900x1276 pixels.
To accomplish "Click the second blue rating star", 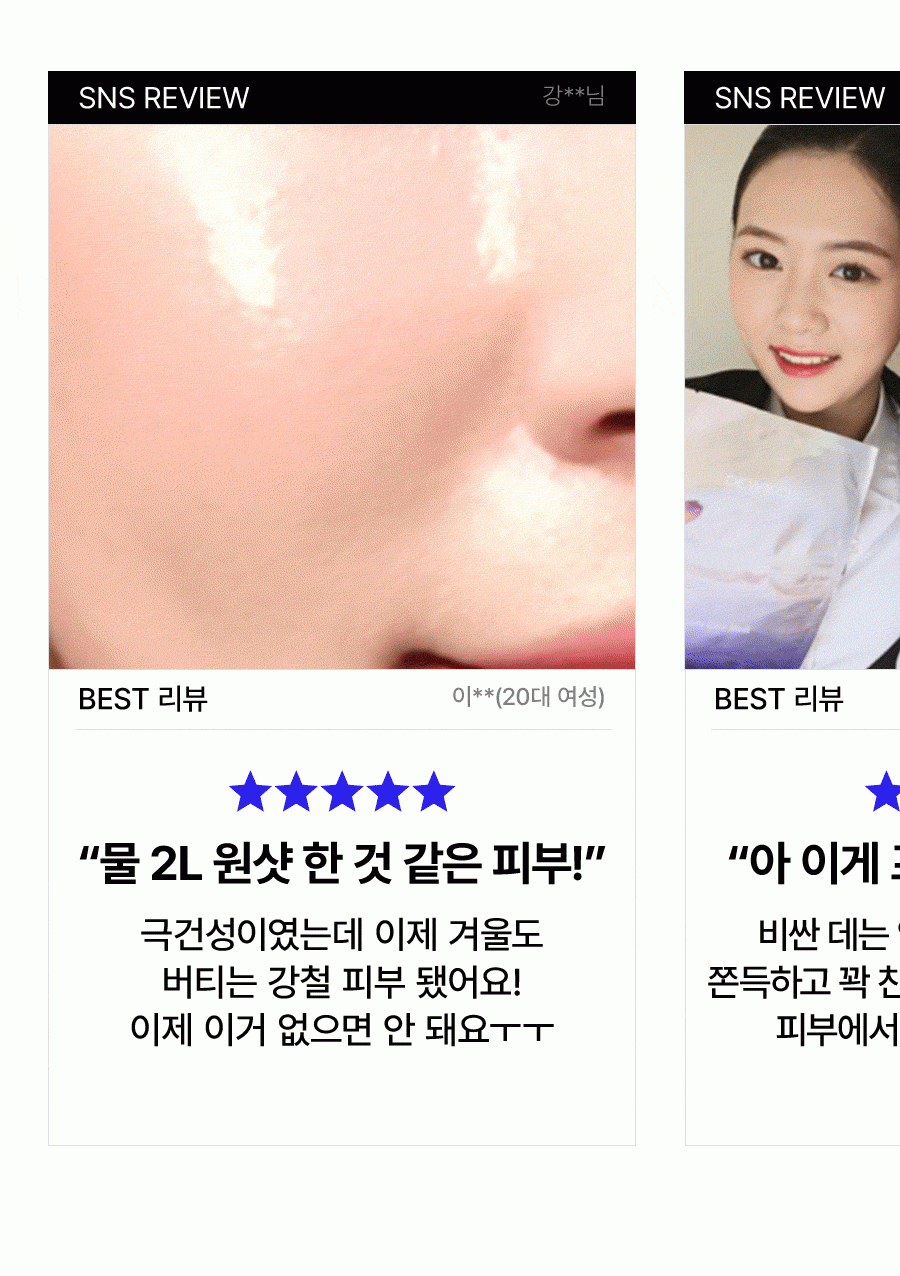I will [x=296, y=792].
